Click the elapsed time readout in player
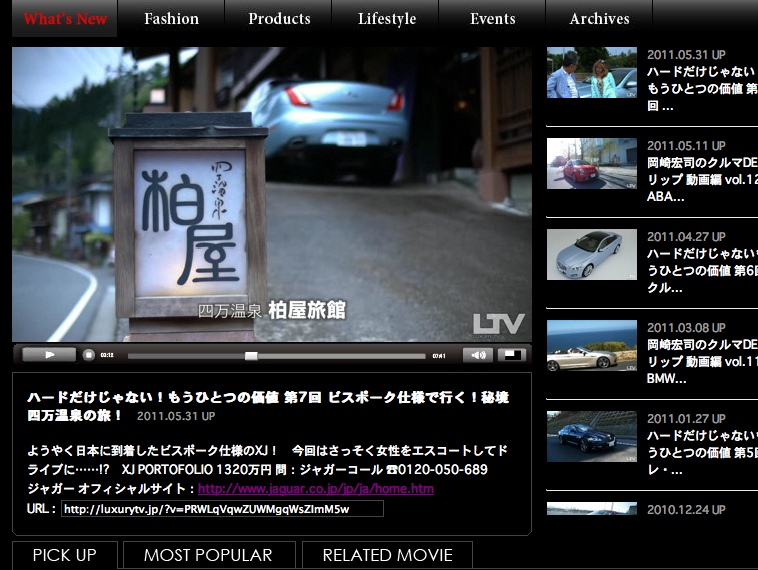 pos(107,355)
